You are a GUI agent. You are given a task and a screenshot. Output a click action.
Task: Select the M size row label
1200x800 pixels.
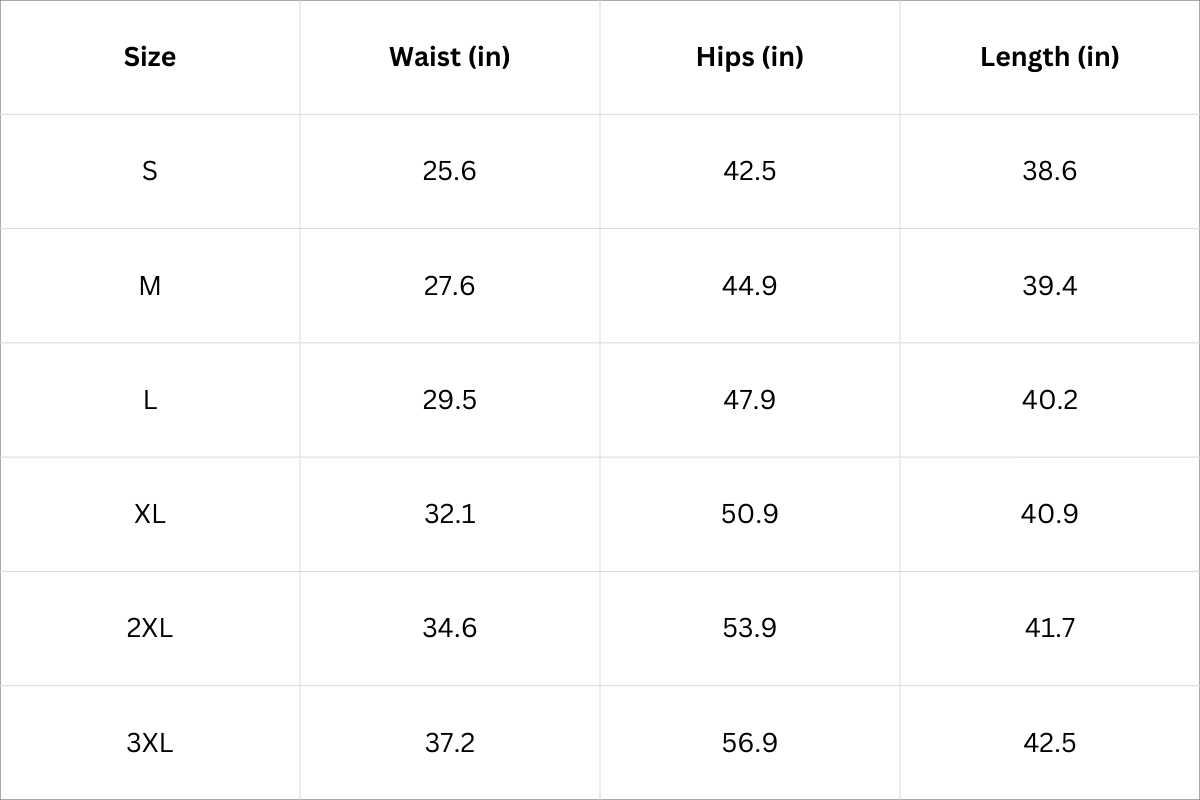pos(150,286)
